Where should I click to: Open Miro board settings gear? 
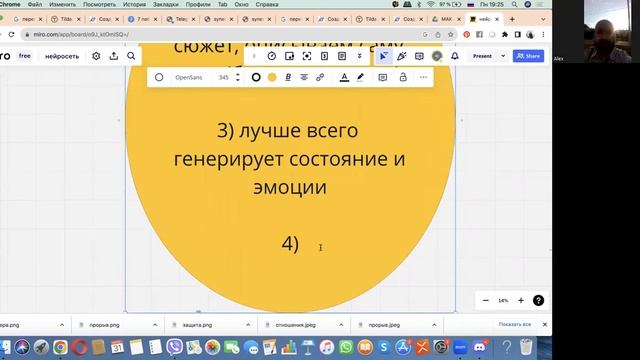point(96,56)
